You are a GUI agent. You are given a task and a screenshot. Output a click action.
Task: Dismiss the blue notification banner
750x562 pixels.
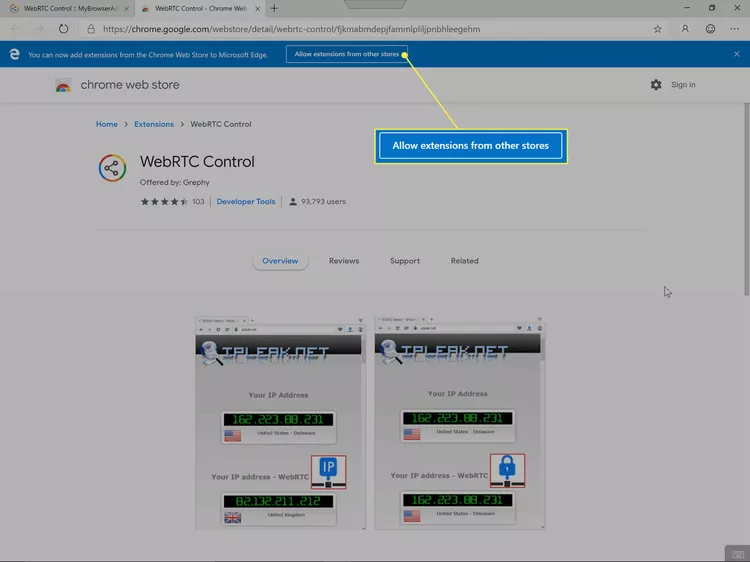pos(737,54)
